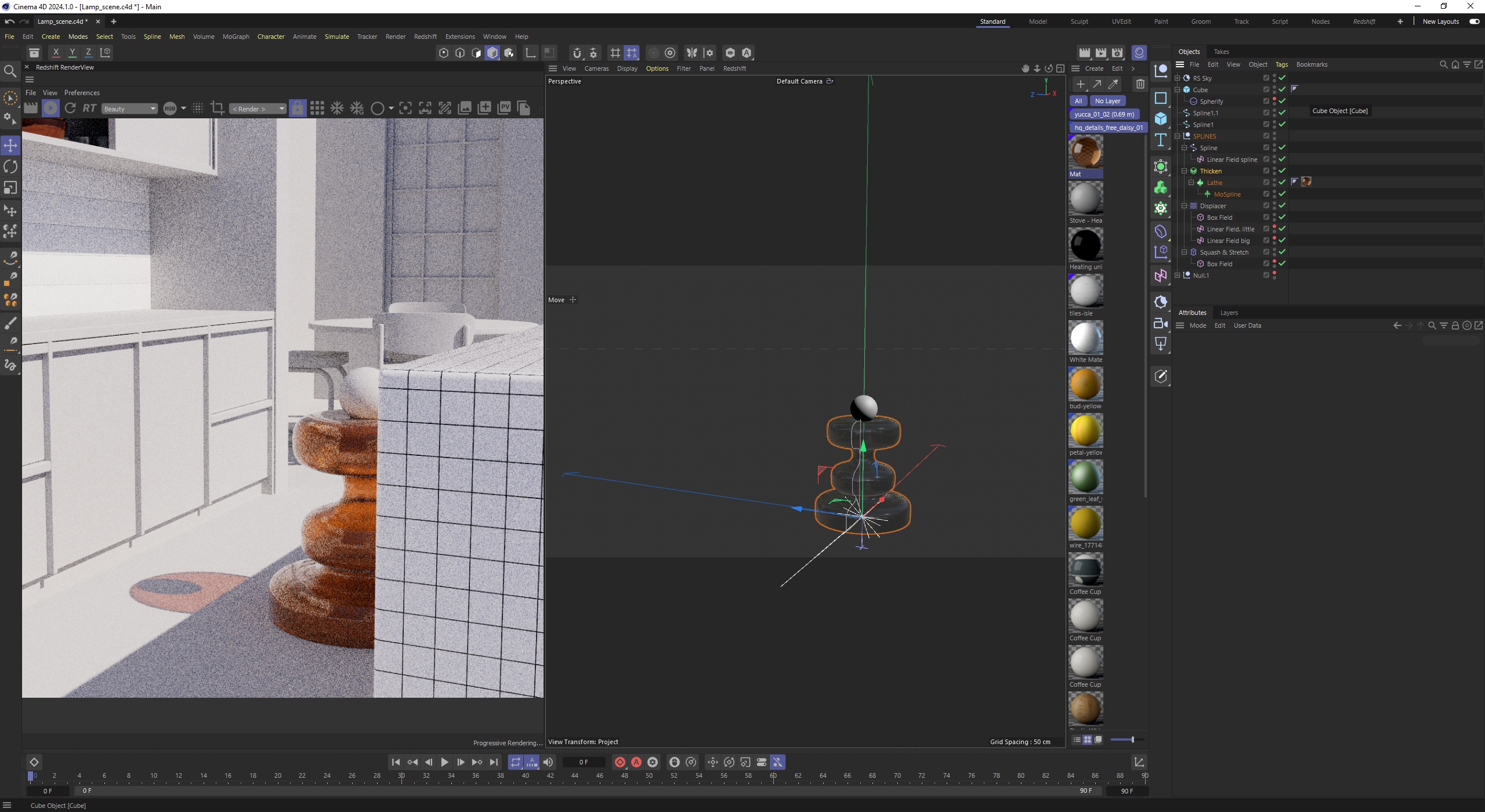
Task: Click the Cube primitive icon in palette
Action: coord(1160,119)
